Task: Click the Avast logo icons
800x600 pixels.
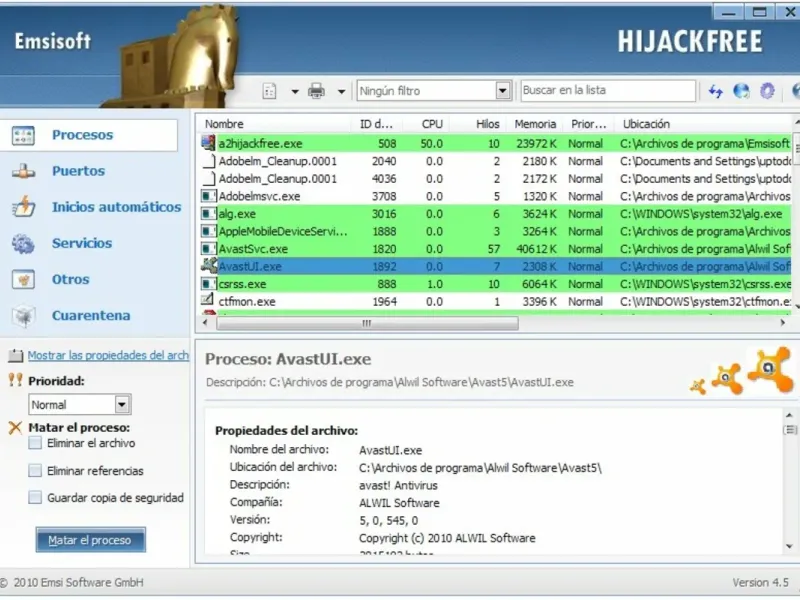Action: click(742, 371)
